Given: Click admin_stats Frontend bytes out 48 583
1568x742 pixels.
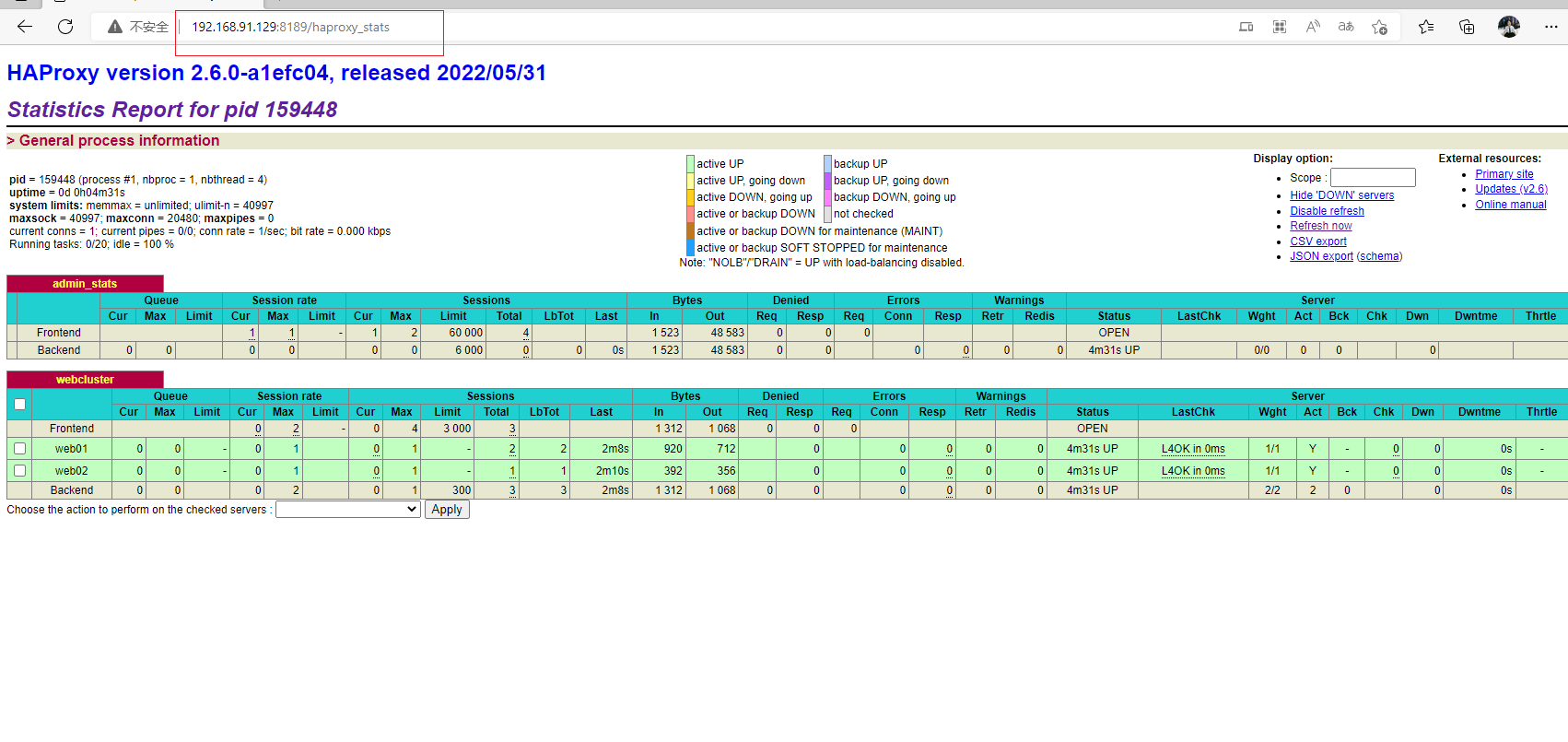Looking at the screenshot, I should [x=727, y=333].
